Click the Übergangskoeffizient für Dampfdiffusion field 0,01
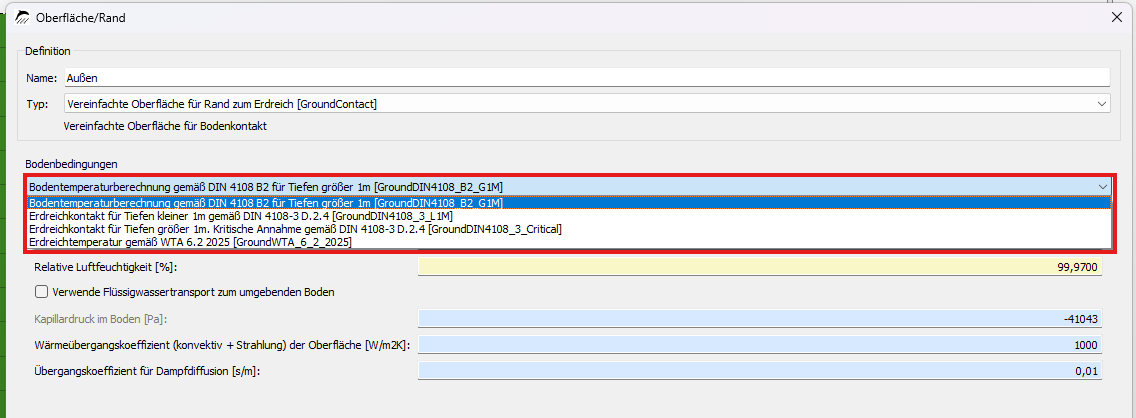 pyautogui.click(x=760, y=371)
